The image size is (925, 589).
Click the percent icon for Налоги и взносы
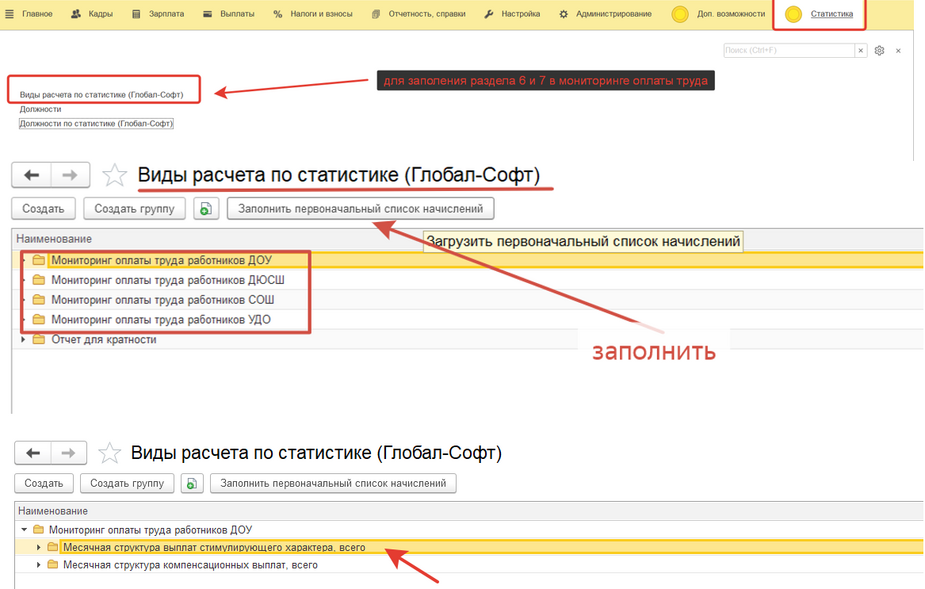pyautogui.click(x=277, y=14)
